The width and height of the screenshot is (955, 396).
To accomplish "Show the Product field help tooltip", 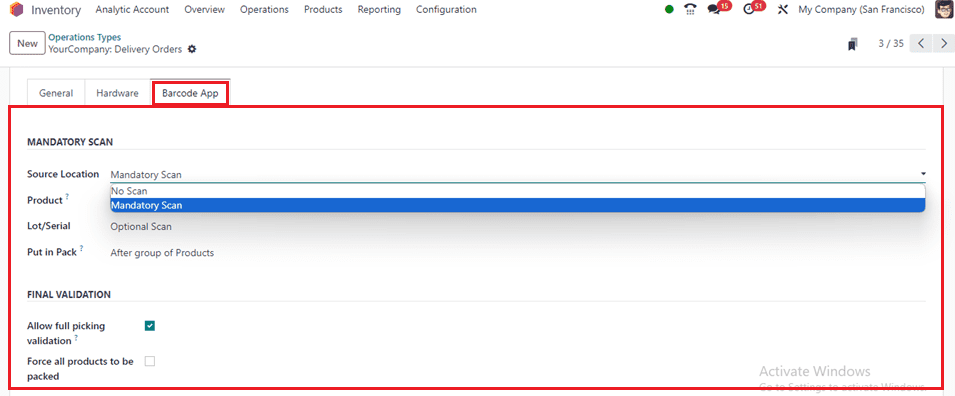I will click(67, 197).
